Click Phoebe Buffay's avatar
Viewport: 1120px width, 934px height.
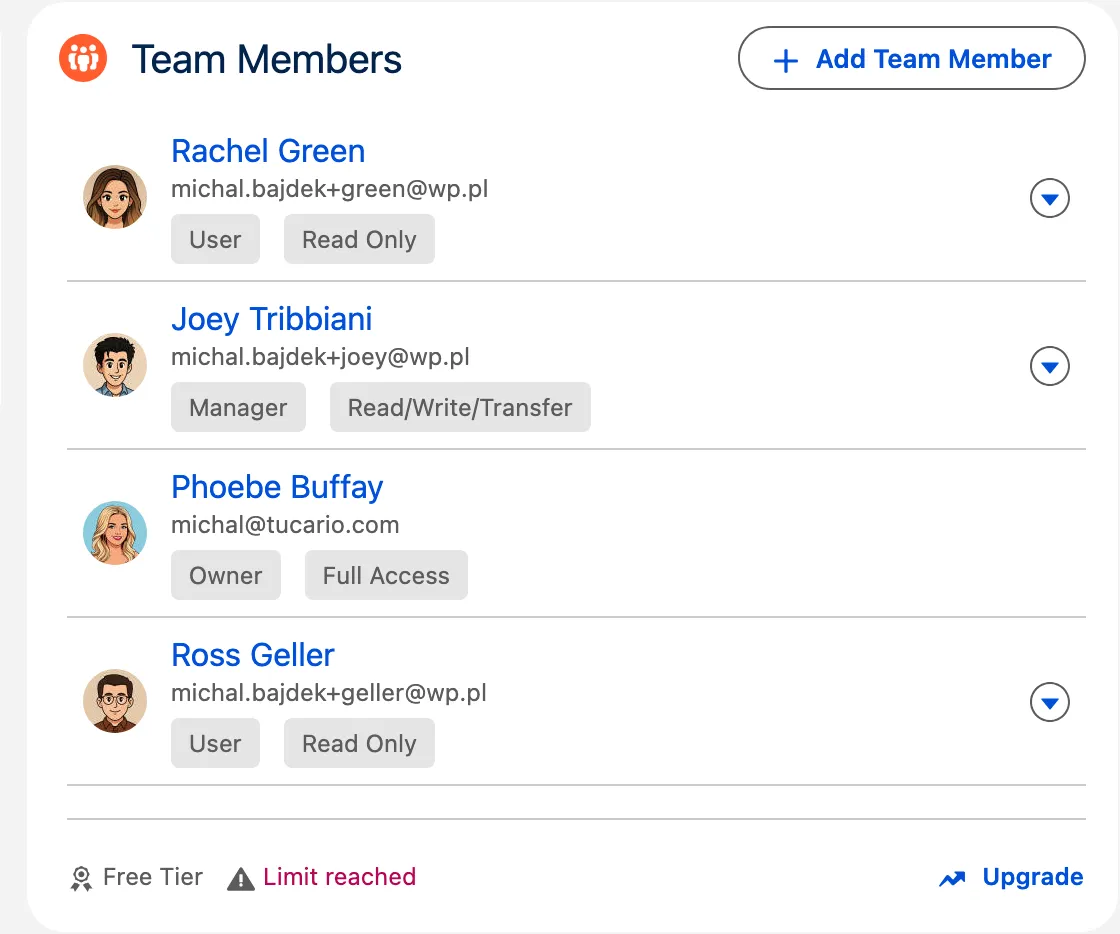[x=115, y=533]
